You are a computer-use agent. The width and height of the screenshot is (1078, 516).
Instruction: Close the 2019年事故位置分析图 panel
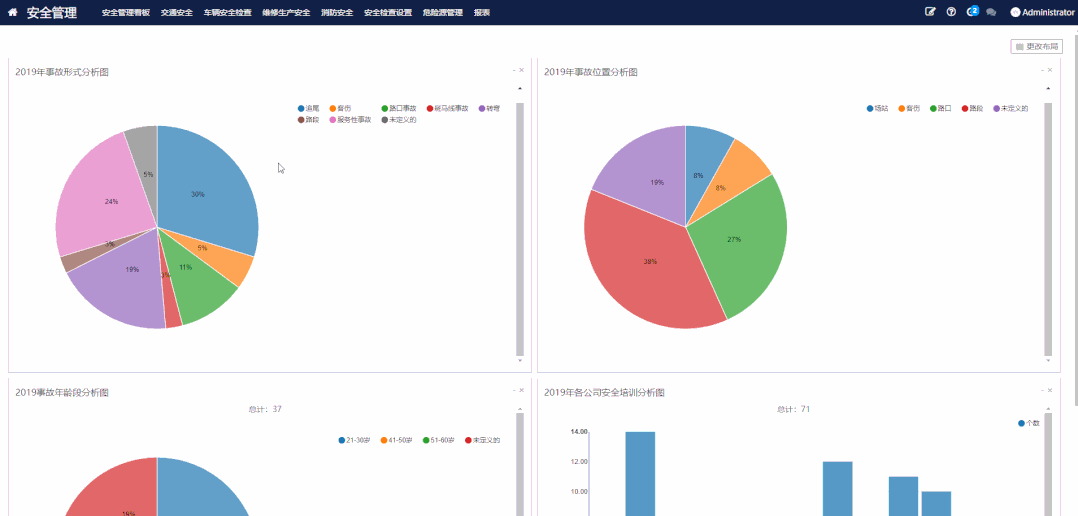coord(1050,70)
